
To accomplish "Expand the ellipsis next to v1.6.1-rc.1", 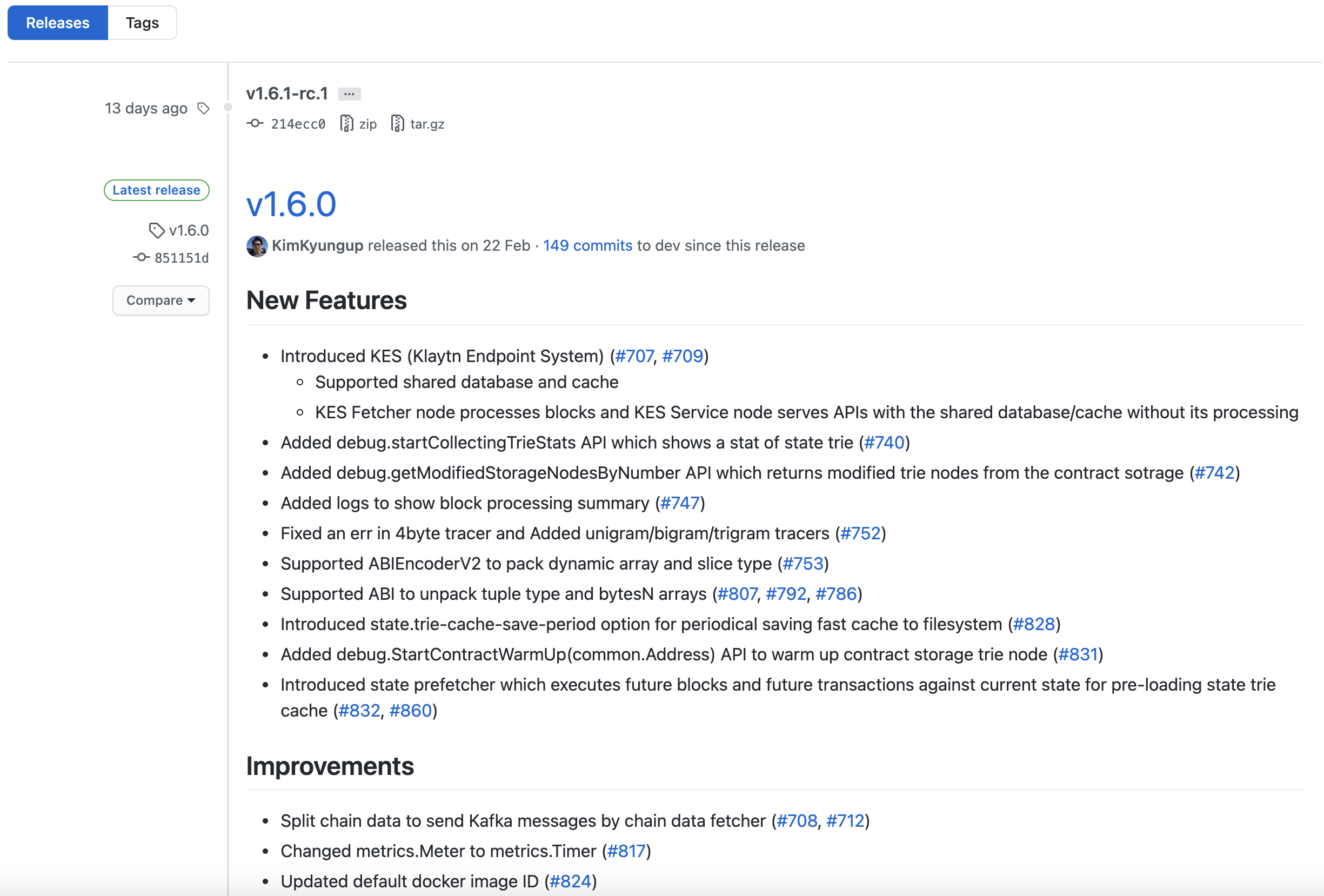I will click(349, 94).
